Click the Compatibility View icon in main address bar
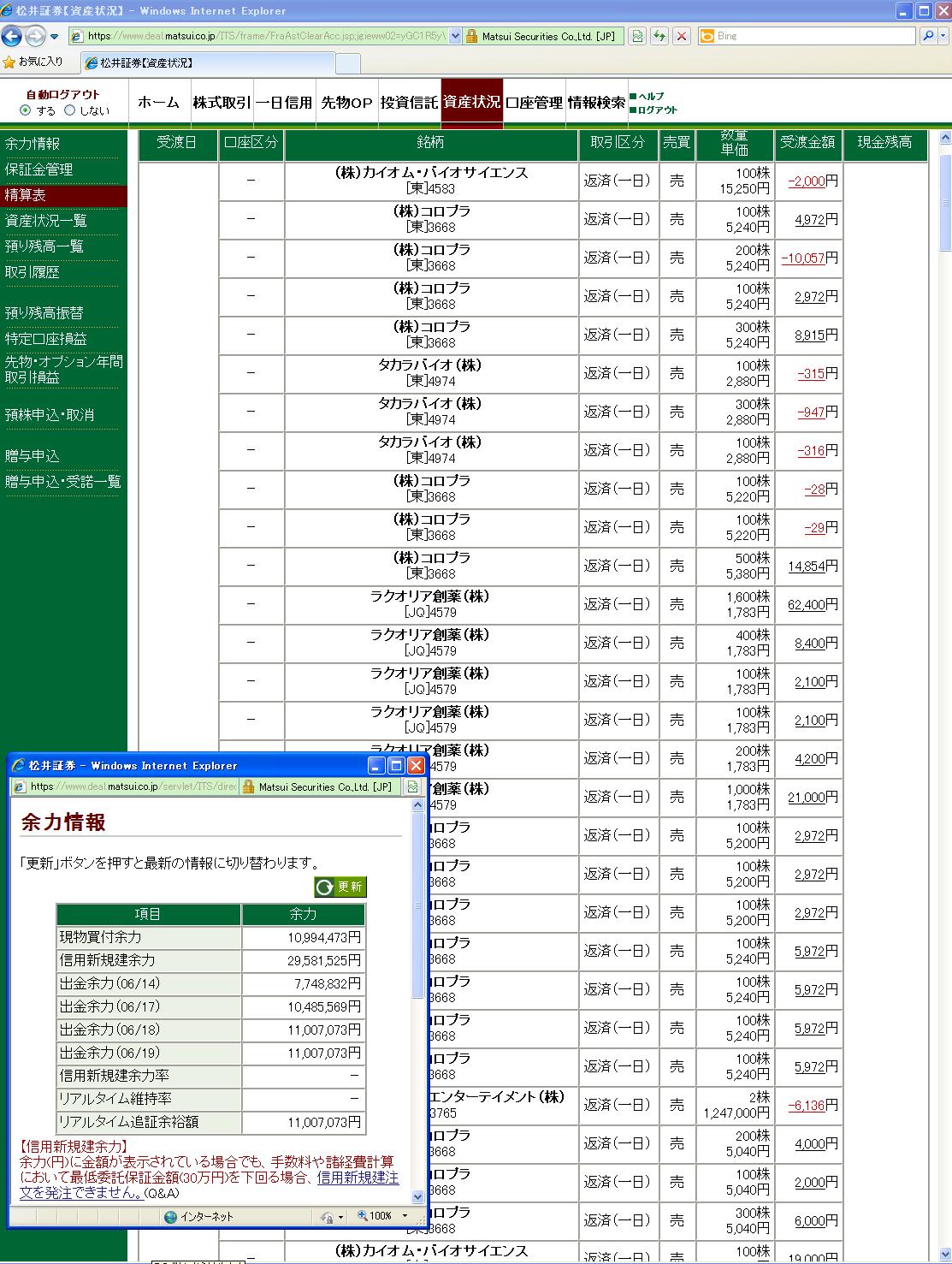The width and height of the screenshot is (952, 1264). click(637, 36)
